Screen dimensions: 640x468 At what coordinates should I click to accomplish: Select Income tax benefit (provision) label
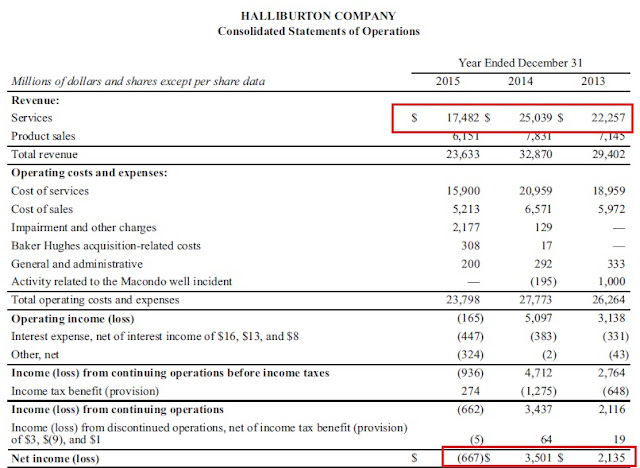pos(85,392)
